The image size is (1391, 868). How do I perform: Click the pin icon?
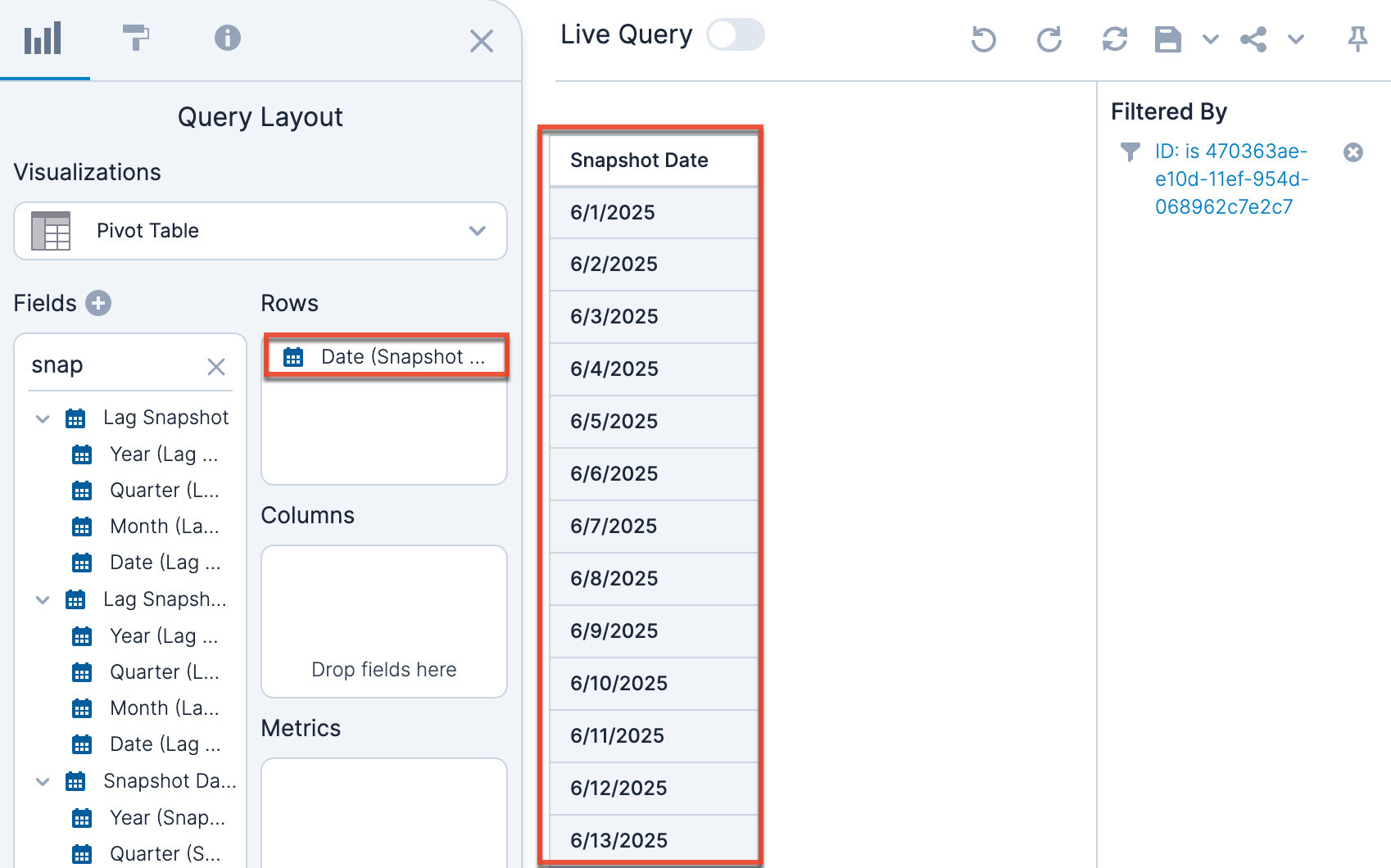(1357, 39)
